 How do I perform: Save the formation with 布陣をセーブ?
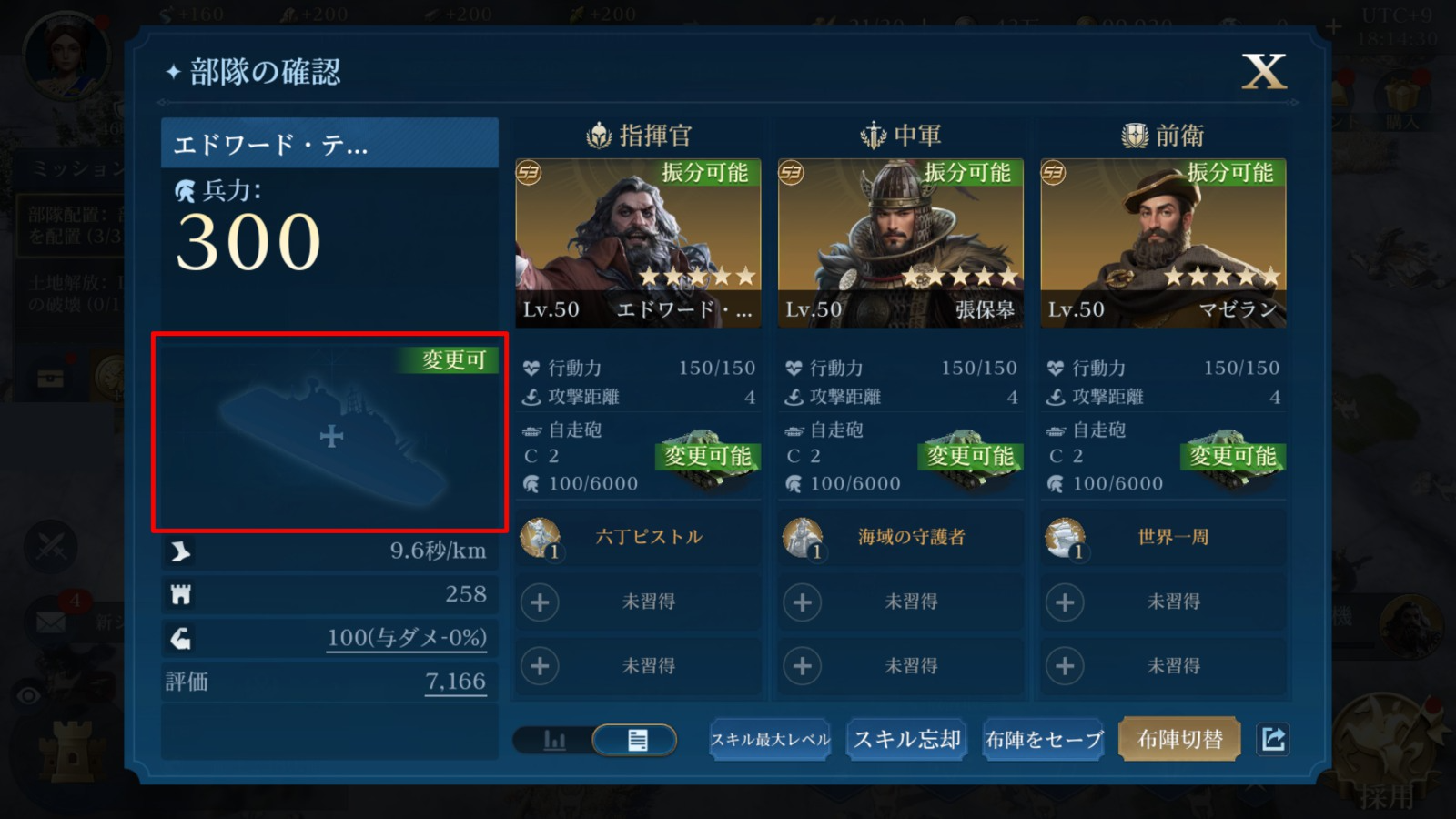point(1044,740)
